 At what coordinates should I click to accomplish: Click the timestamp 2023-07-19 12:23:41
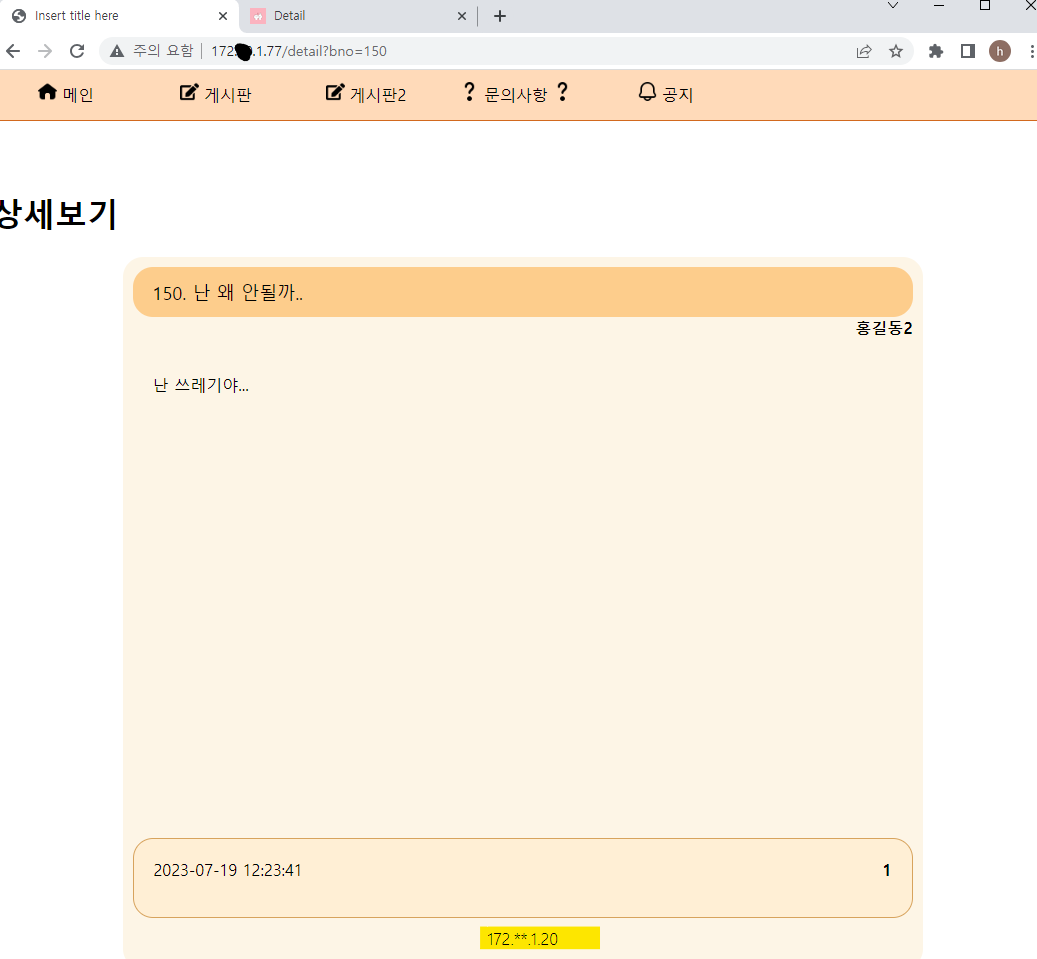click(x=228, y=870)
